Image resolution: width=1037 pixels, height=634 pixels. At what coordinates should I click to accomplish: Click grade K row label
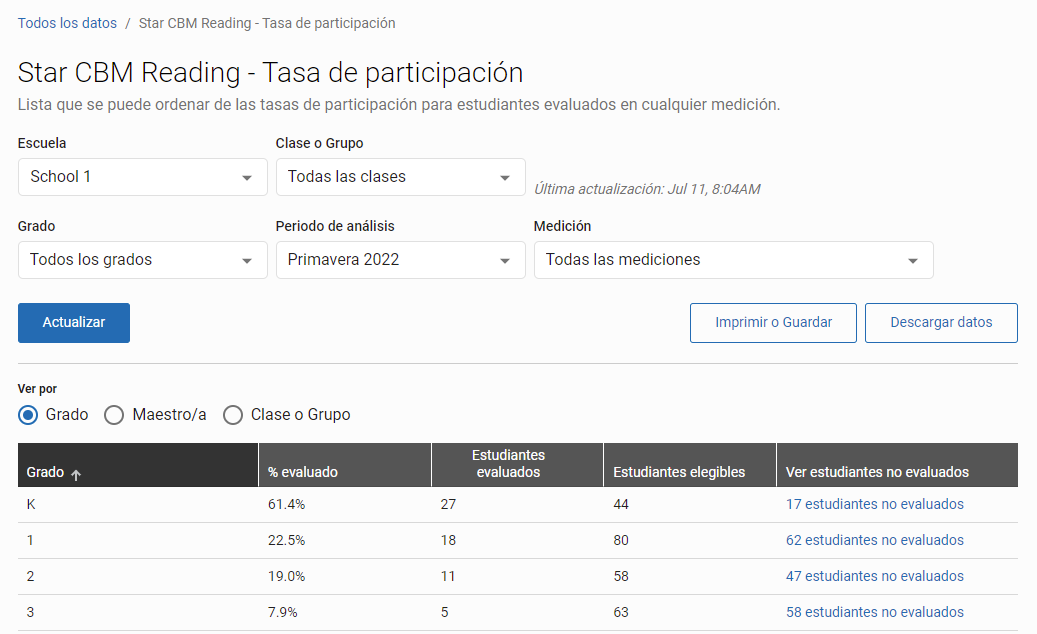click(31, 504)
